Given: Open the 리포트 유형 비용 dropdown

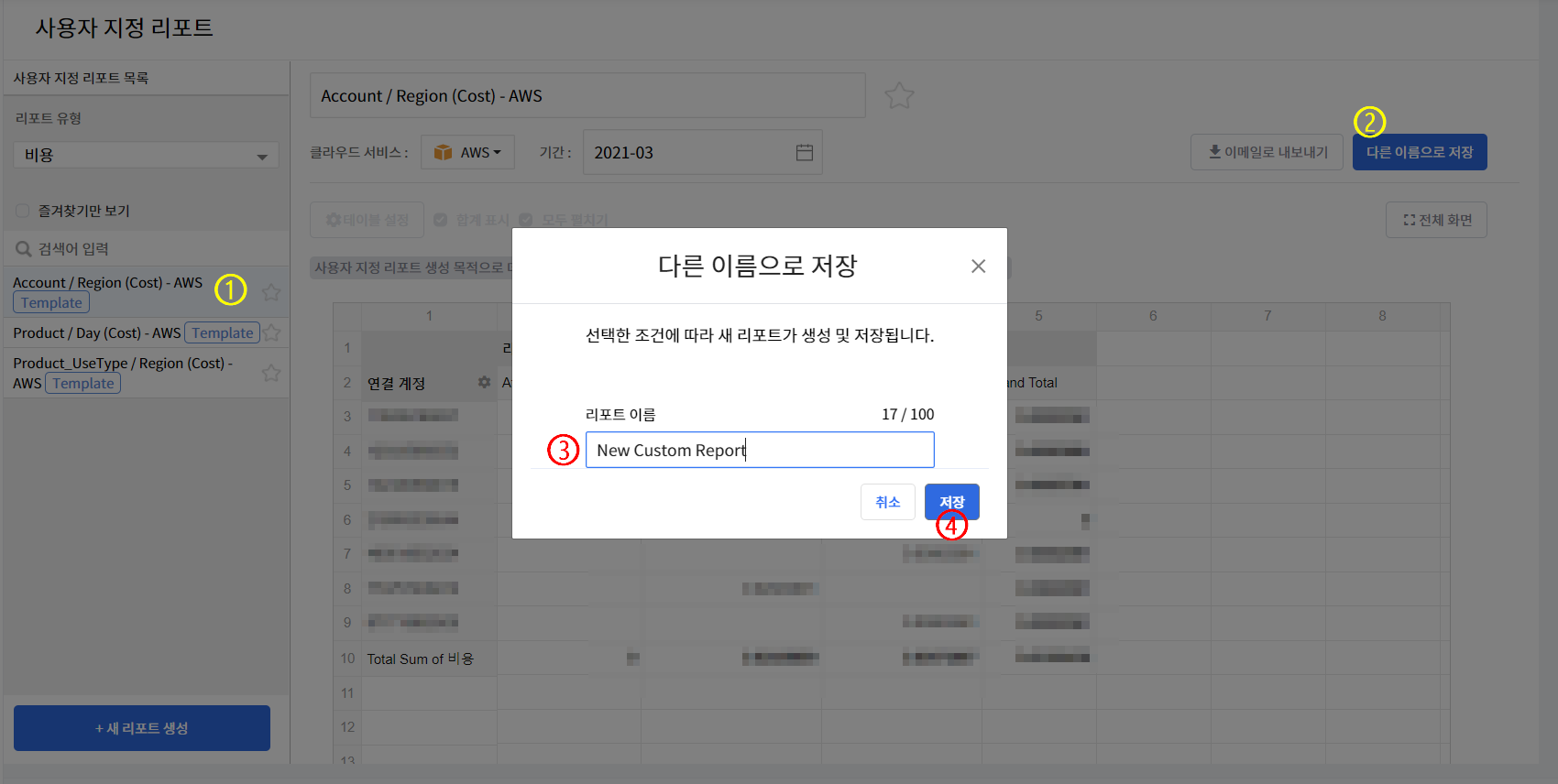Looking at the screenshot, I should [146, 156].
